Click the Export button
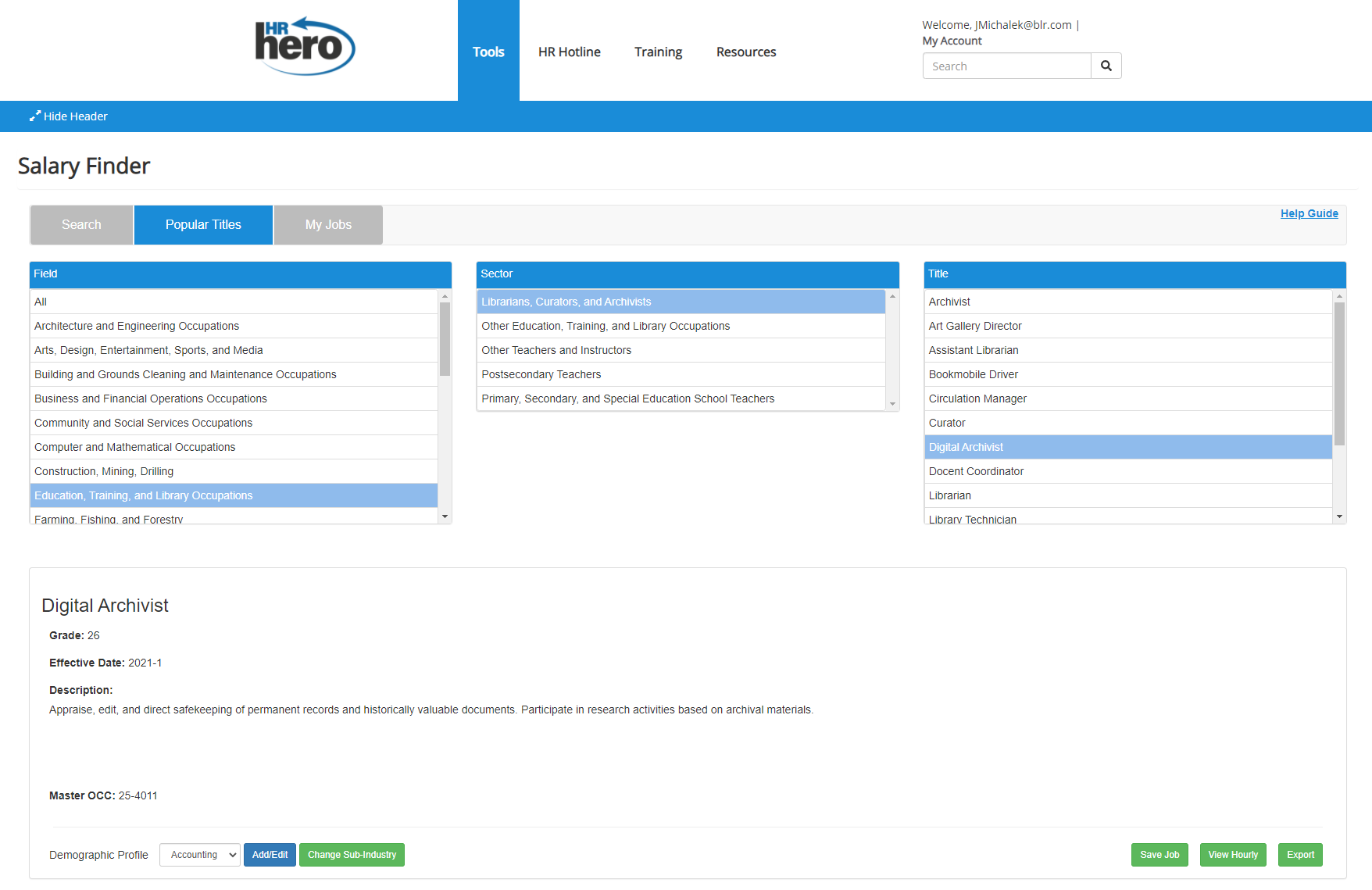The height and width of the screenshot is (890, 1372). (1300, 854)
